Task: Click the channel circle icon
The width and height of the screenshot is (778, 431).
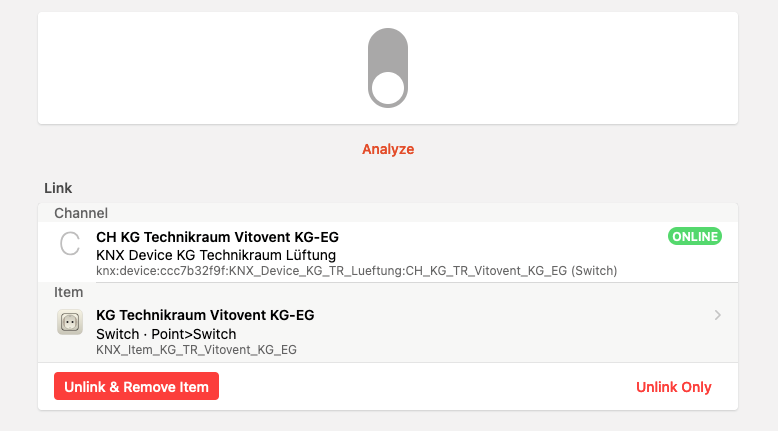Action: [70, 243]
